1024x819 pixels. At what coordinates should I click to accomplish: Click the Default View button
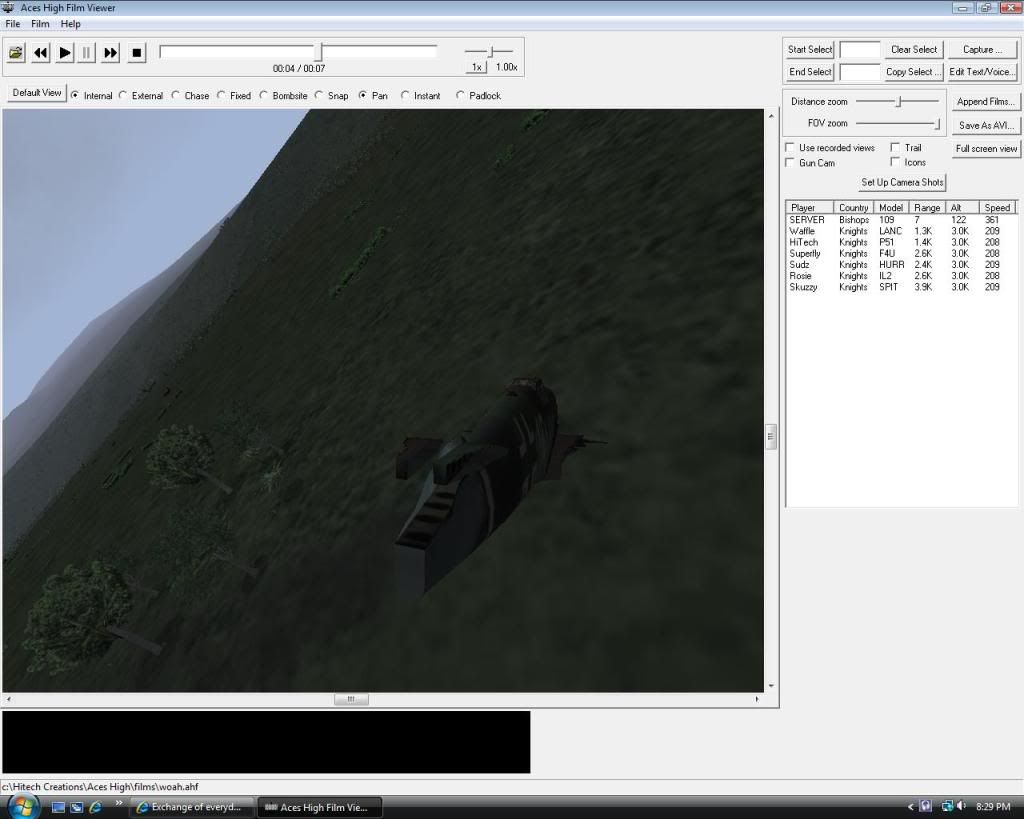coord(37,93)
